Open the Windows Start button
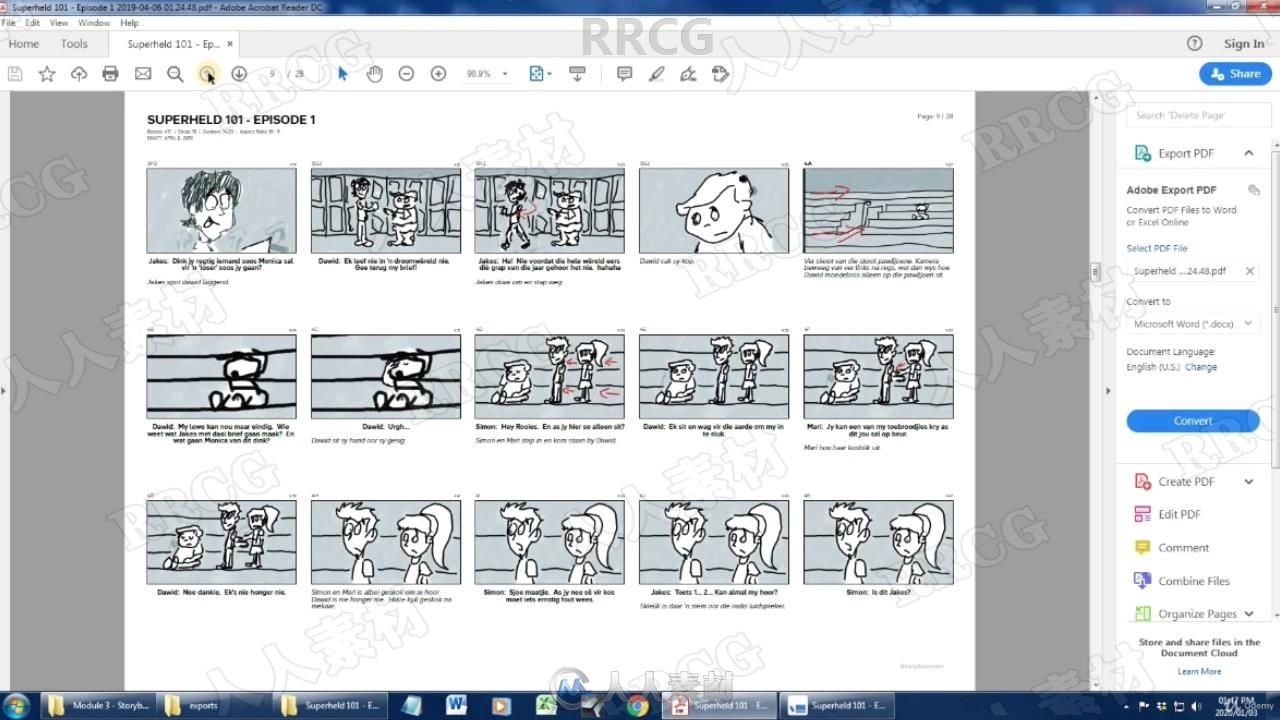The width and height of the screenshot is (1280, 720). [17, 706]
